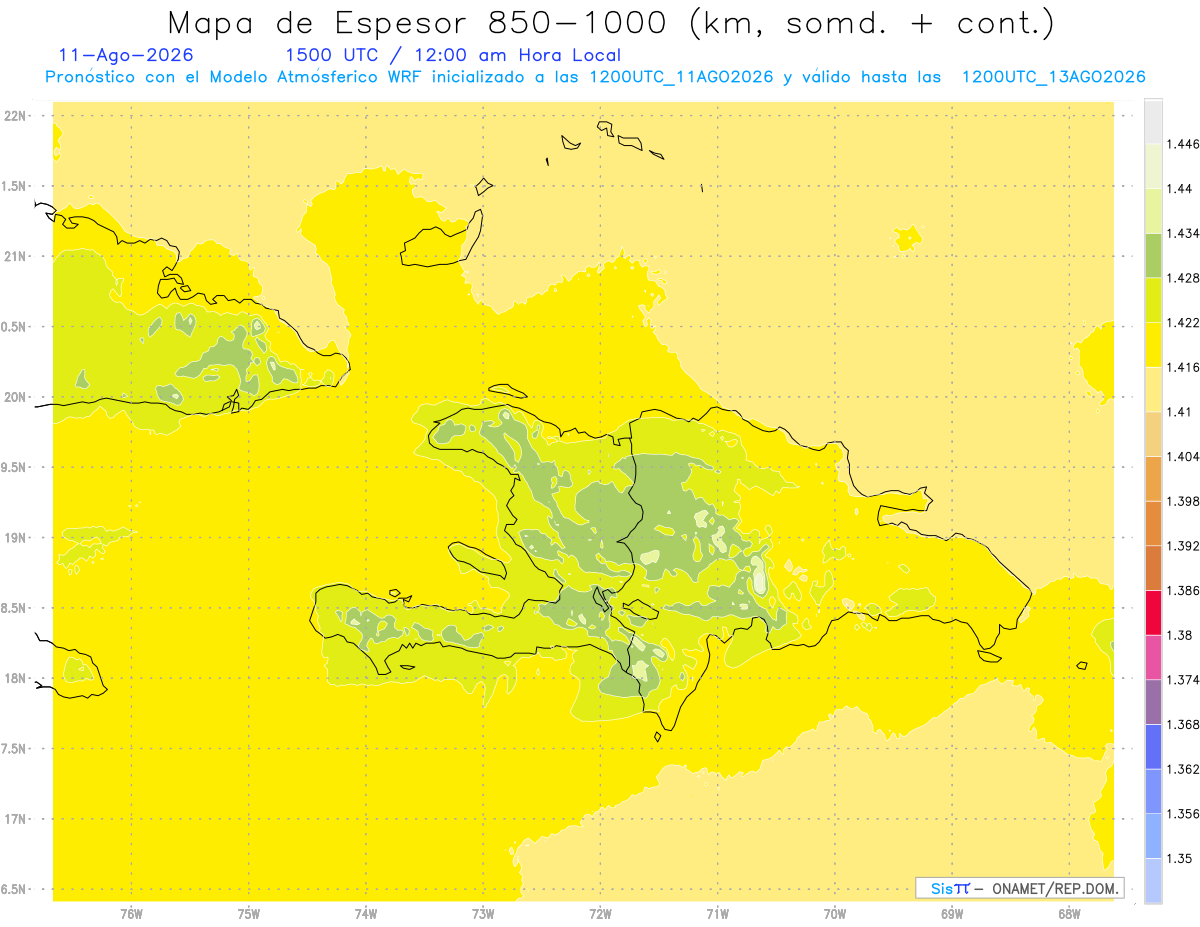
Task: Click the legend value 1.44
Action: click(x=1180, y=189)
